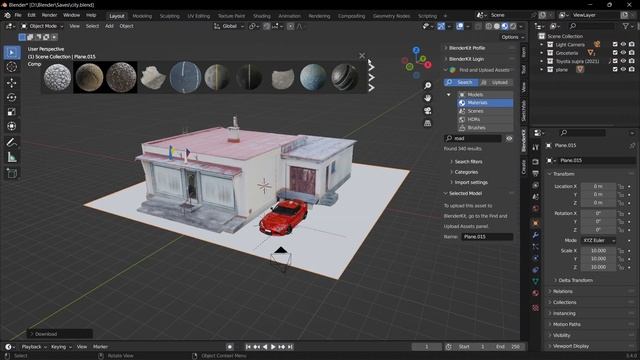Expand the Relations panel
The image size is (640, 360).
coord(562,291)
